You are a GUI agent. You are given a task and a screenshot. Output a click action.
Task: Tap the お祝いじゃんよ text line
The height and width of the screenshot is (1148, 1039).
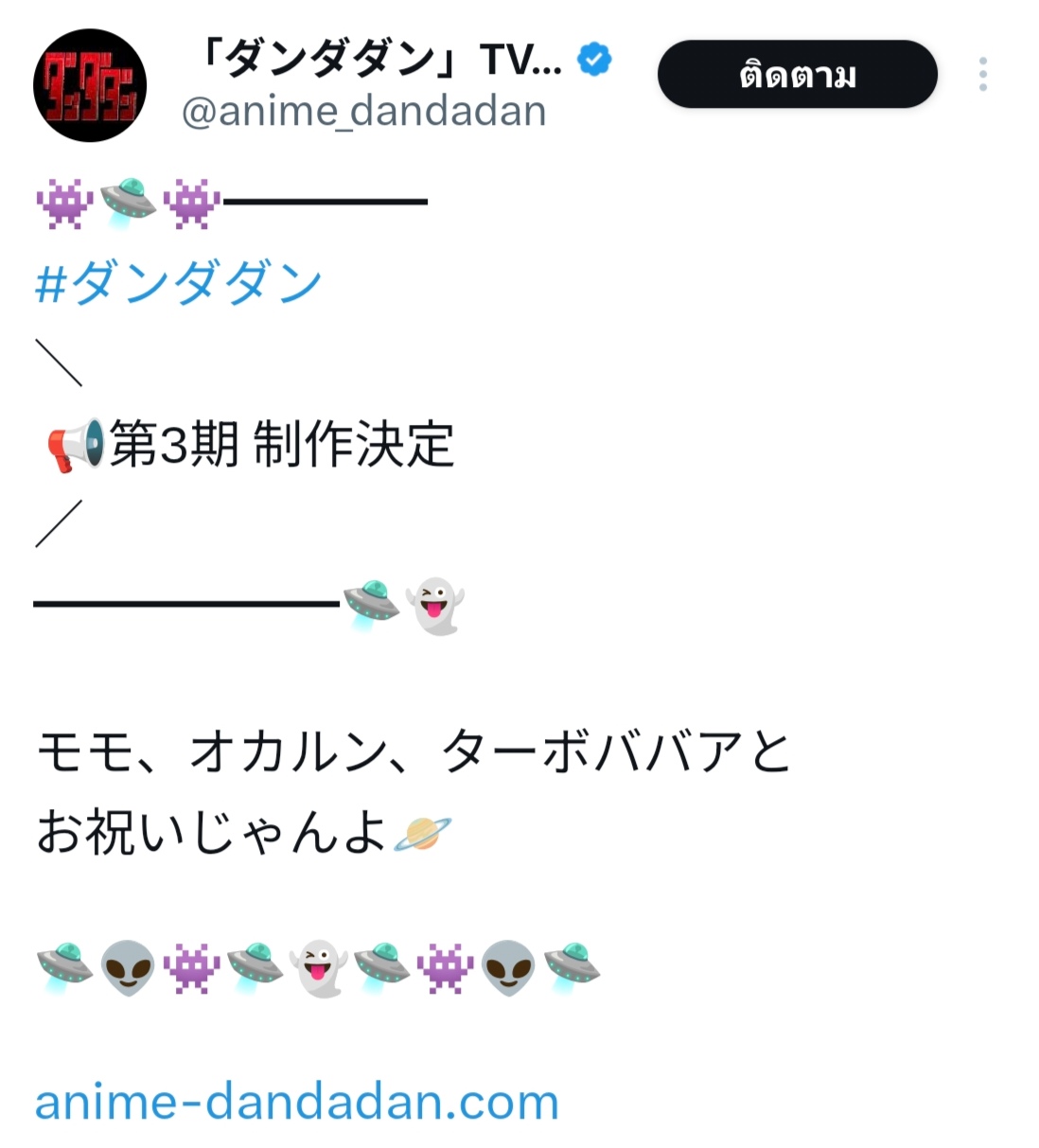pos(212,833)
